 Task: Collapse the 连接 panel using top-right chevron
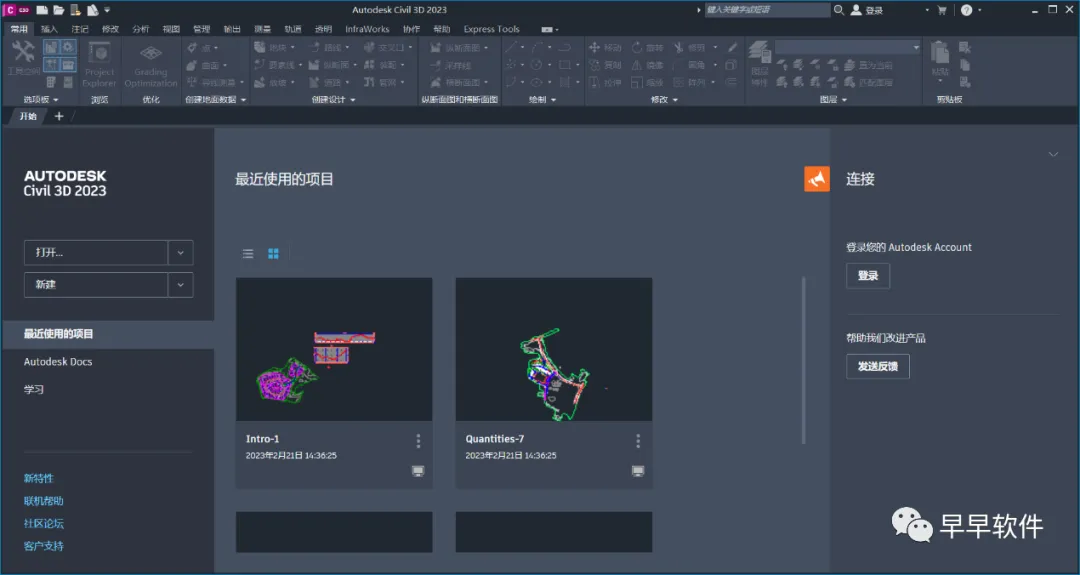[x=1053, y=154]
